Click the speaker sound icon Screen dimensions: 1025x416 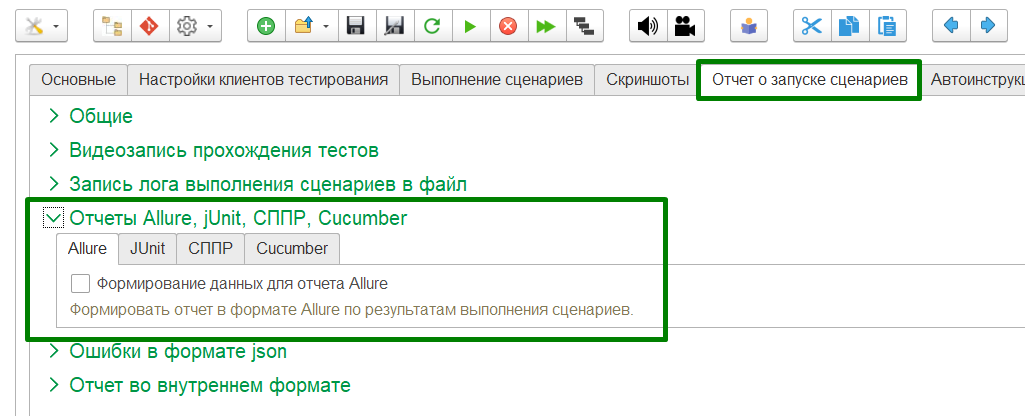pos(648,26)
